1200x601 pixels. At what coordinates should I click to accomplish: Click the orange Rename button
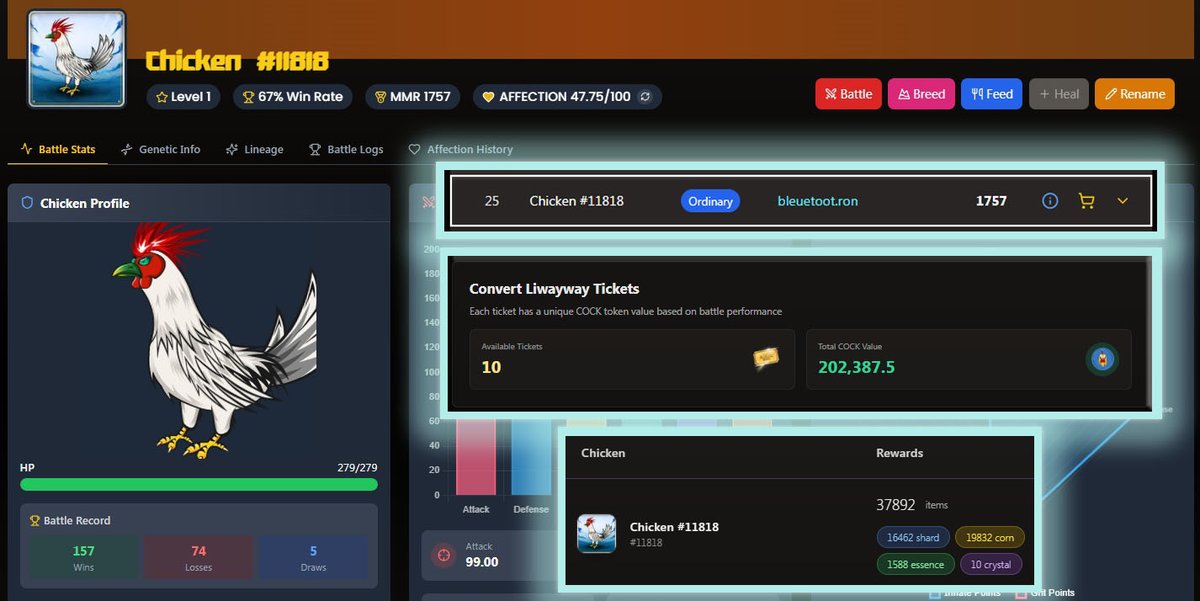pos(1134,94)
